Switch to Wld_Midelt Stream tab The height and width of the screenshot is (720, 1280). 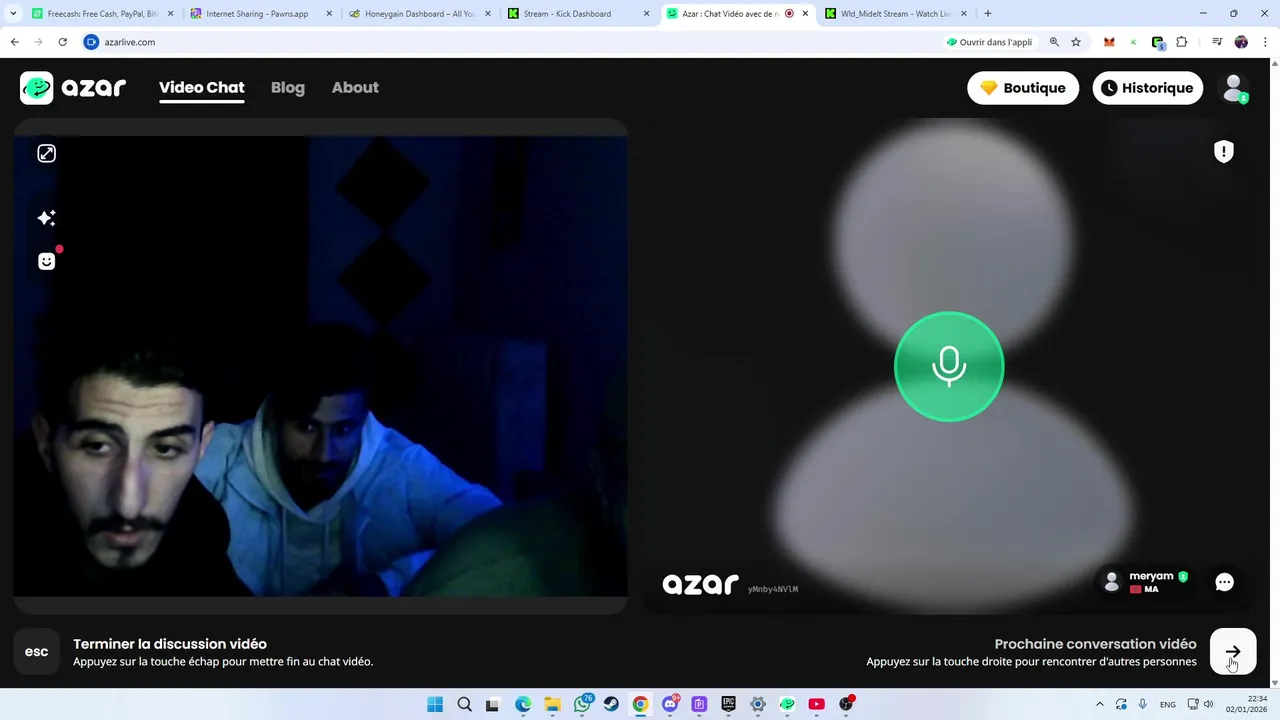[x=895, y=14]
